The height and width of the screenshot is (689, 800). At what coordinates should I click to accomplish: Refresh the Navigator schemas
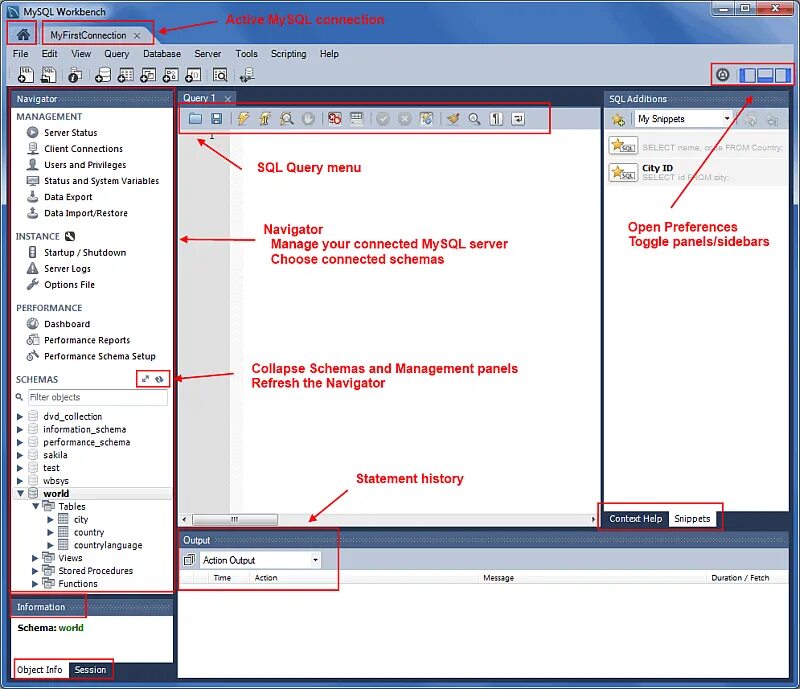(x=160, y=379)
